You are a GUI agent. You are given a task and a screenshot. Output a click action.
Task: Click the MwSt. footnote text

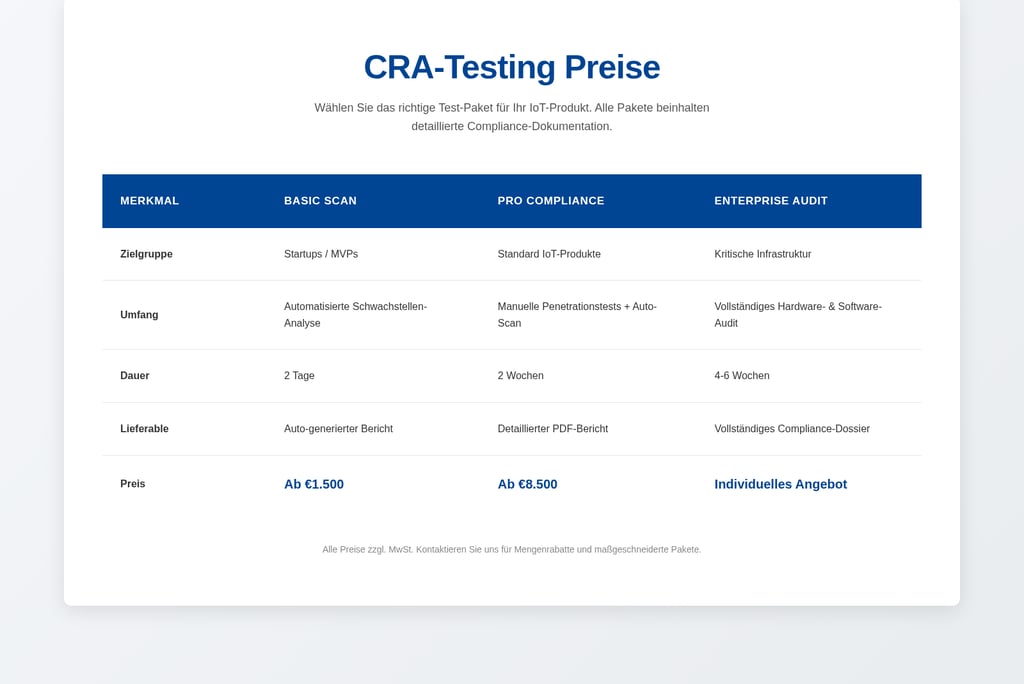[x=511, y=549]
